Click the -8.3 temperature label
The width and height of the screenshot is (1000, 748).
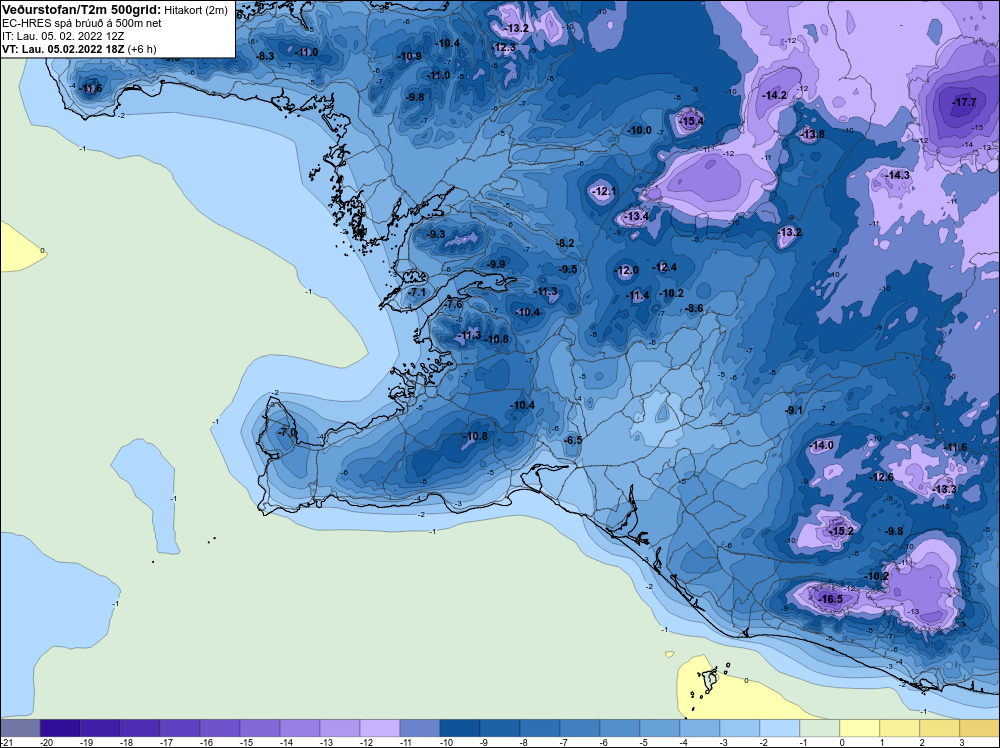[x=265, y=56]
